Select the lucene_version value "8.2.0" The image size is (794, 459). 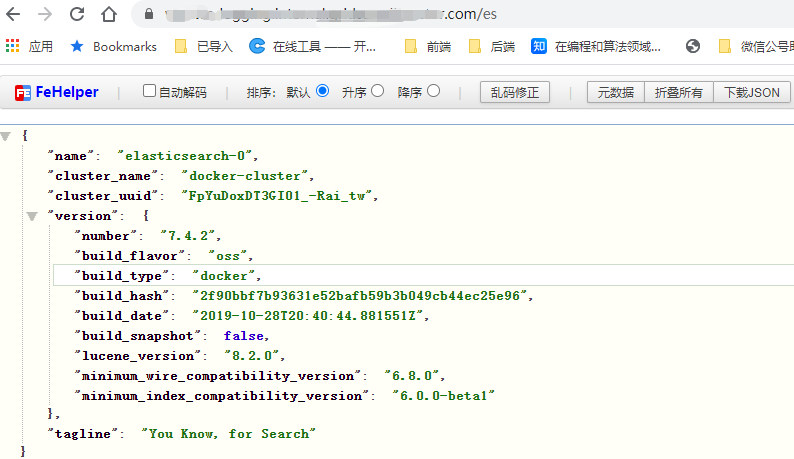252,356
